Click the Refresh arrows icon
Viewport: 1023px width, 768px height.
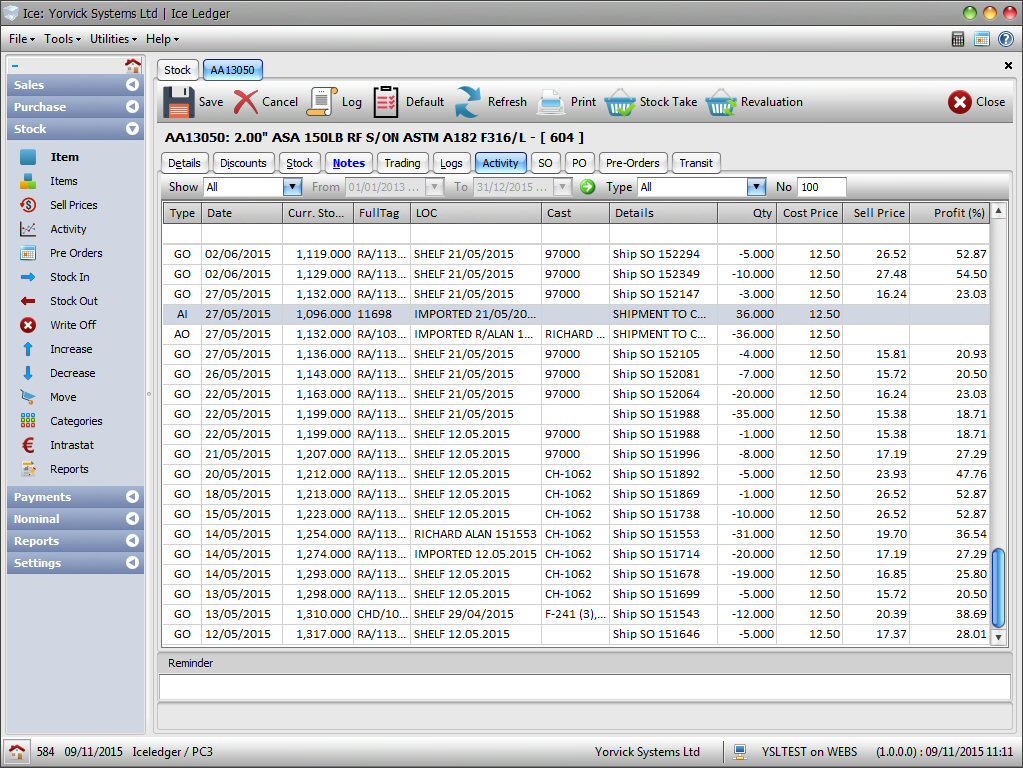[x=468, y=102]
